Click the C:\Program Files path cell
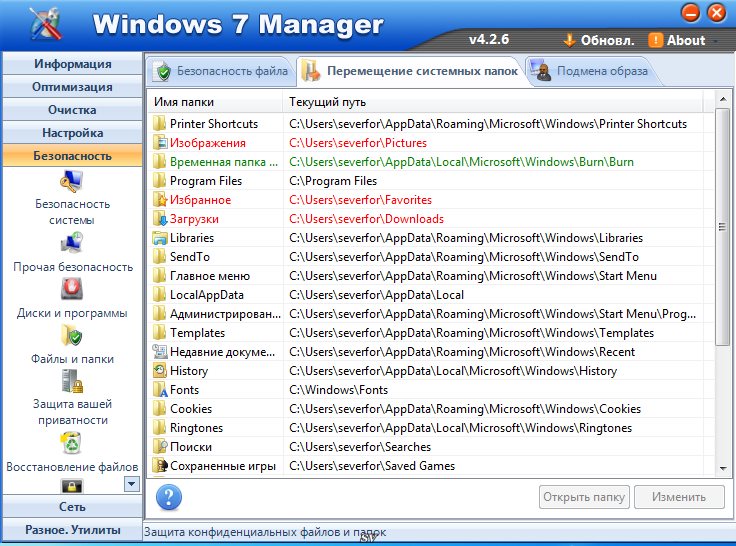736x546 pixels. pyautogui.click(x=333, y=181)
